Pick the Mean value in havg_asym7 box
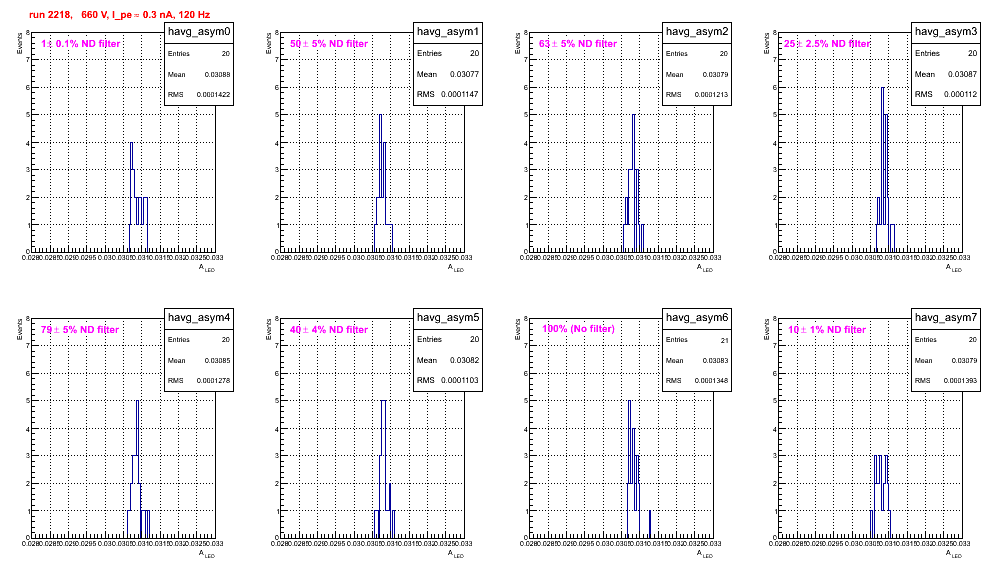 [x=964, y=361]
